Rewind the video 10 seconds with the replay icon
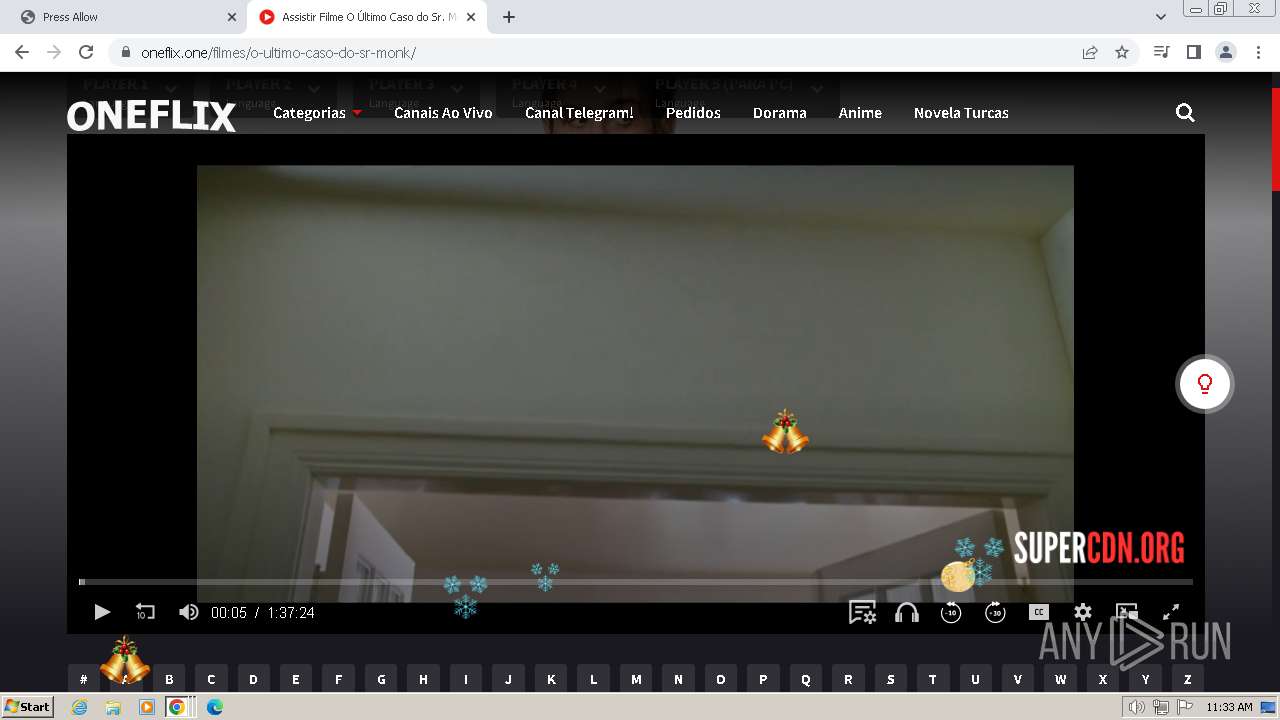The width and height of the screenshot is (1280, 720). click(x=145, y=612)
